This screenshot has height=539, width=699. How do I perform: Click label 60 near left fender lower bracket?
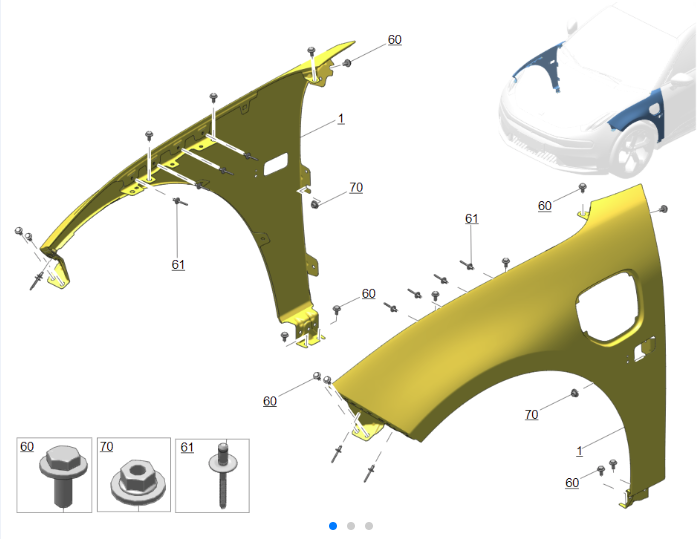coord(368,293)
